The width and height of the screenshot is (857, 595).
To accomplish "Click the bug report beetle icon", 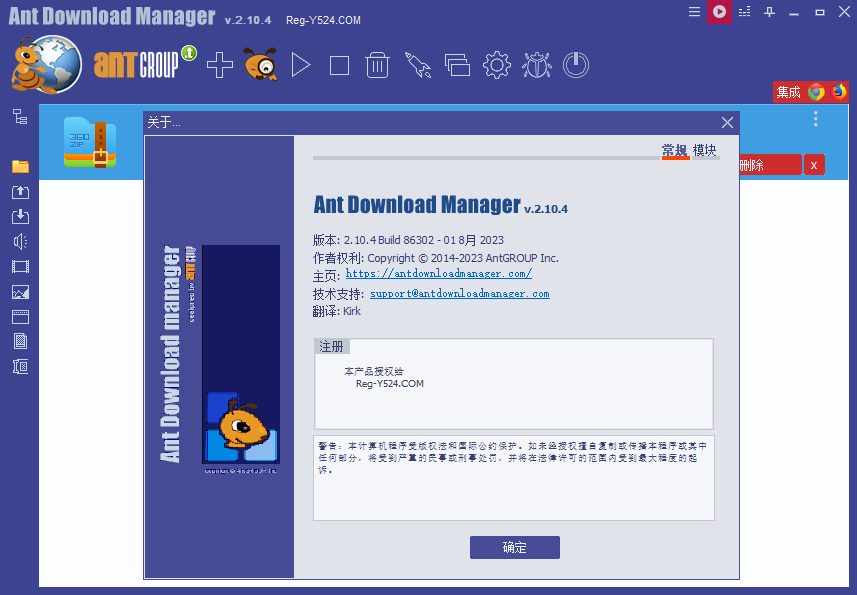I will 537,65.
